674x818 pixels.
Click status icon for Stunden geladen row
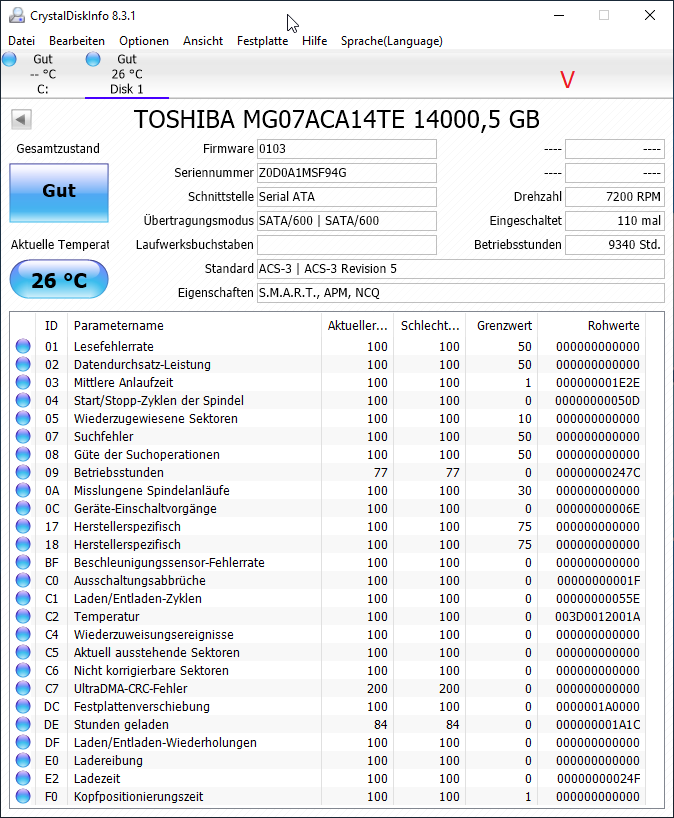pyautogui.click(x=23, y=724)
